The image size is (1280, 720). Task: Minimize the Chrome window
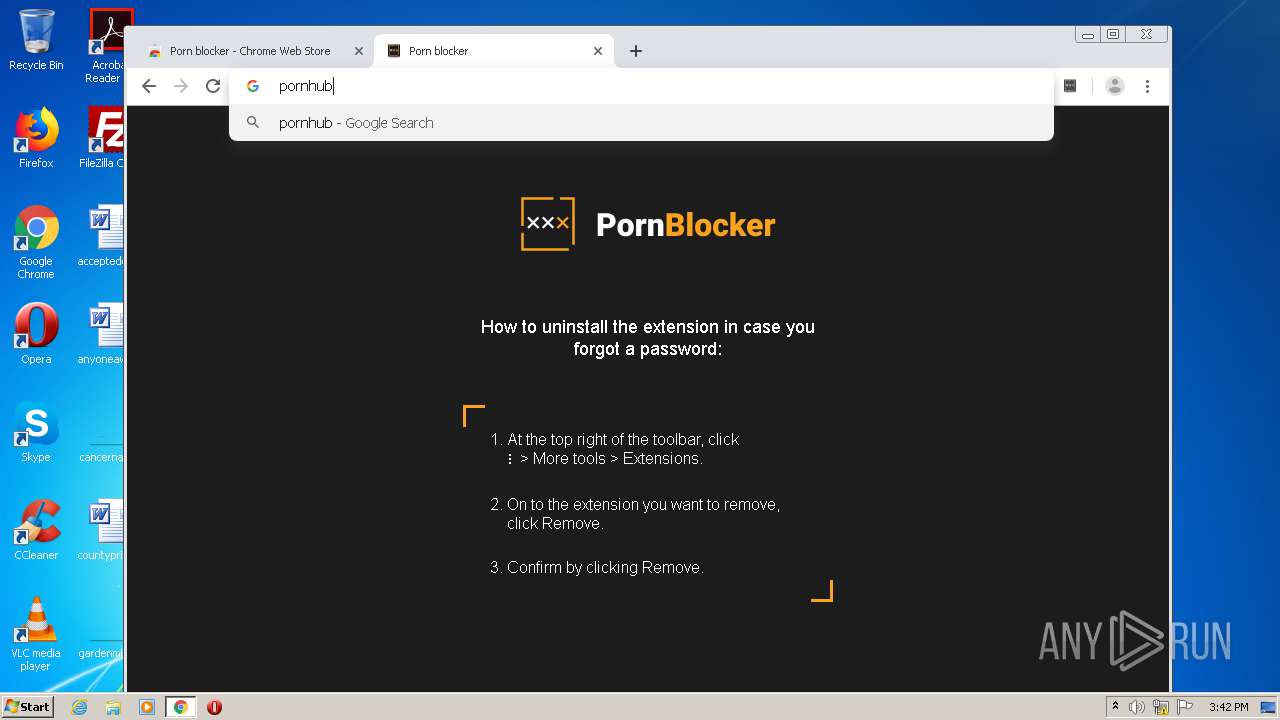pos(1088,34)
